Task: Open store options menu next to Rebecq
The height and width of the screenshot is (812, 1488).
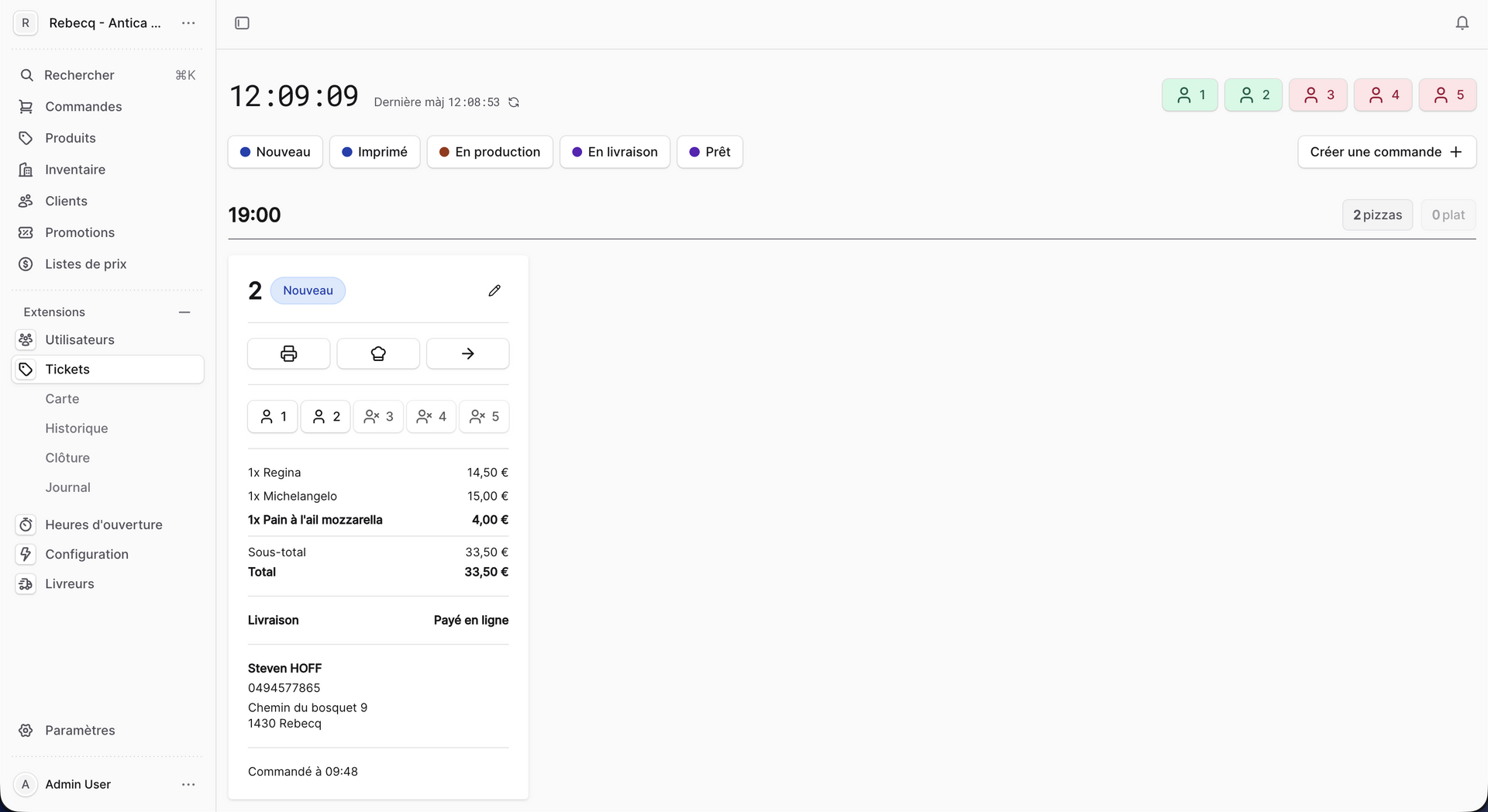Action: tap(188, 23)
